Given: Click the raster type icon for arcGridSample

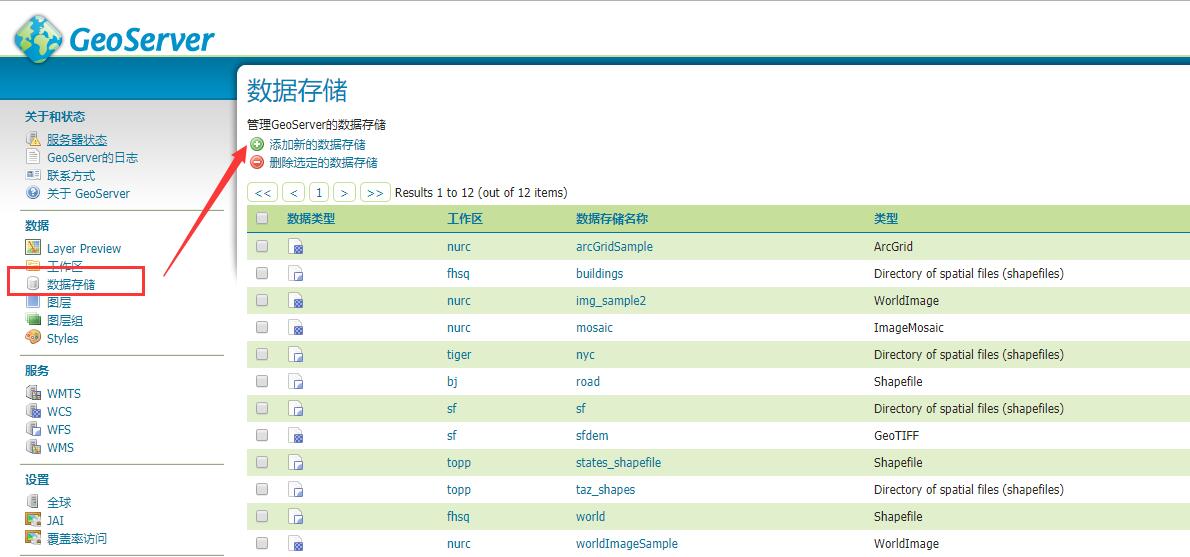Looking at the screenshot, I should pos(296,247).
